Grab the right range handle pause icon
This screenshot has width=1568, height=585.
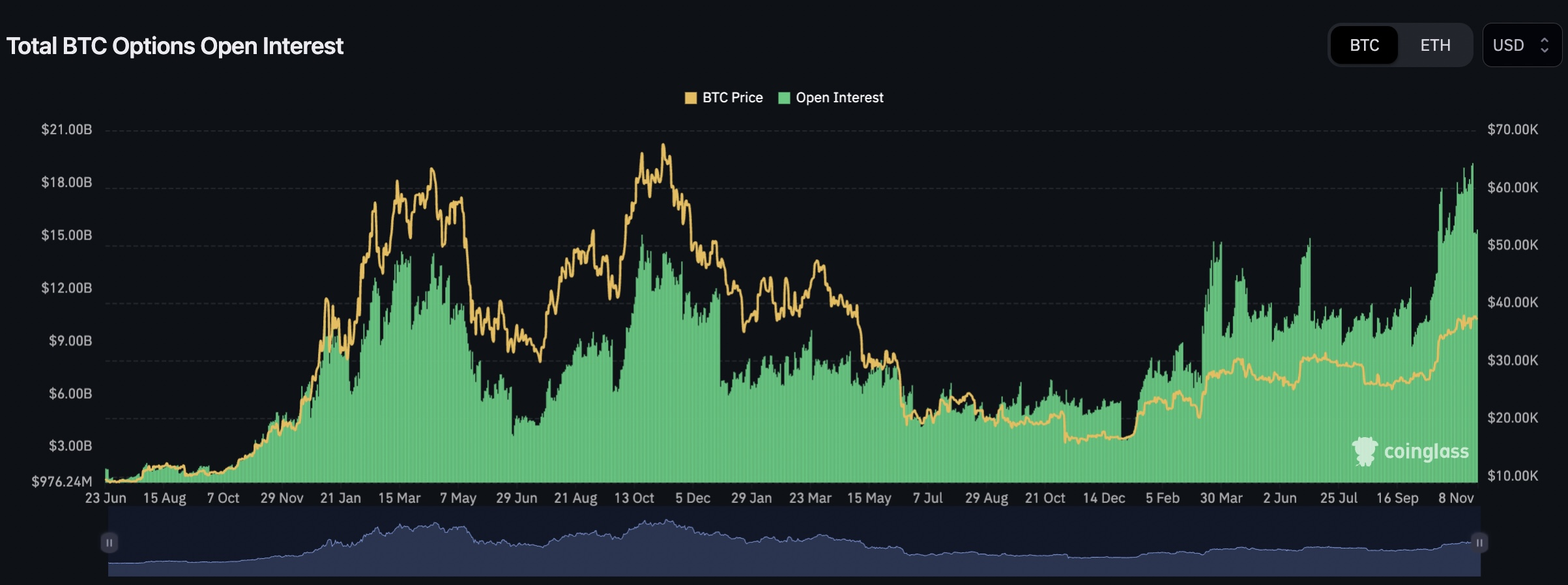point(1479,543)
